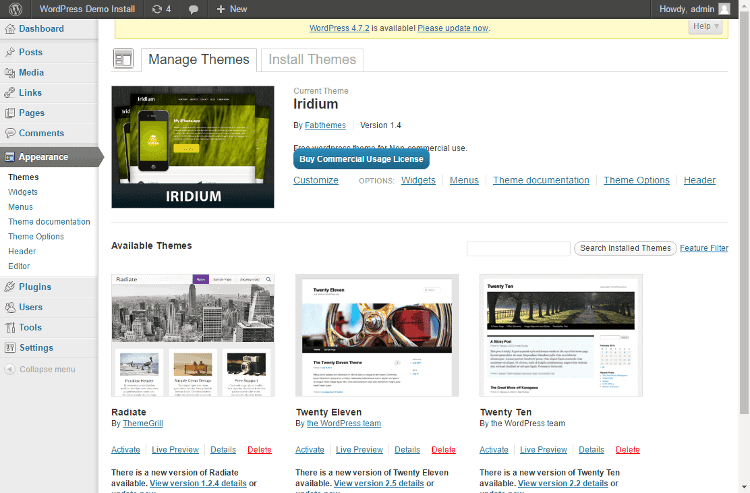
Task: Open the Widgets option link for Iridium
Action: coord(418,180)
